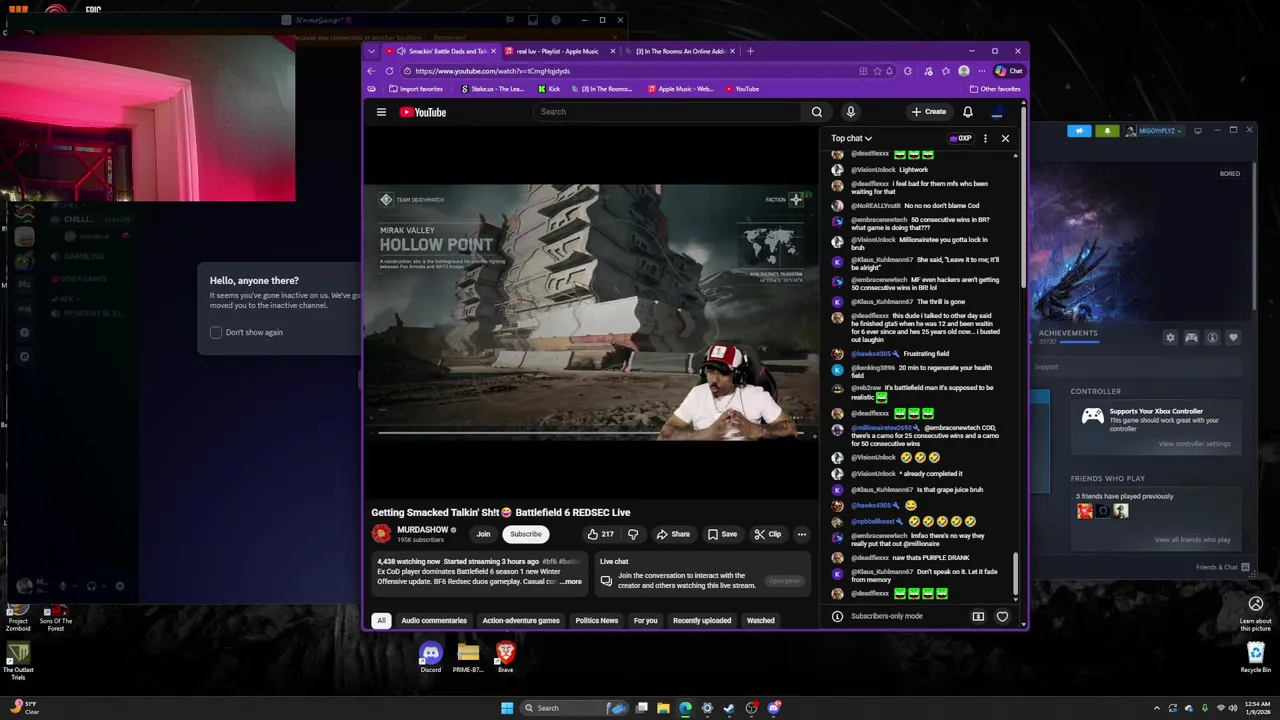Favorite the game with Steam heart icon
This screenshot has height=720, width=1280.
1233,338
